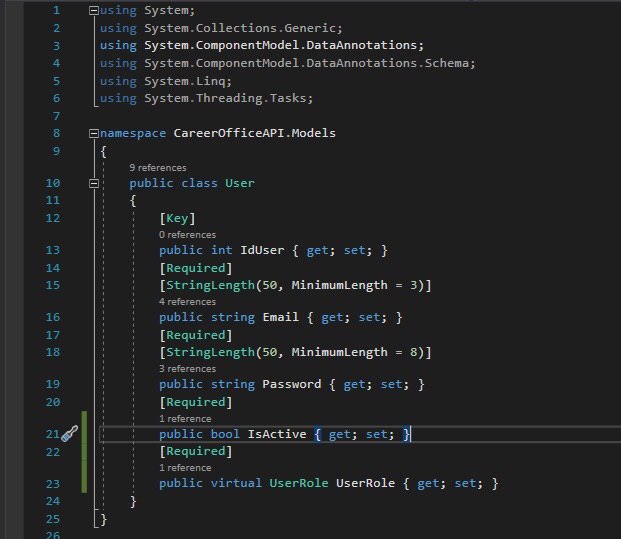Open the '3 references' CodeLens above Password
This screenshot has width=621, height=539.
click(x=187, y=369)
